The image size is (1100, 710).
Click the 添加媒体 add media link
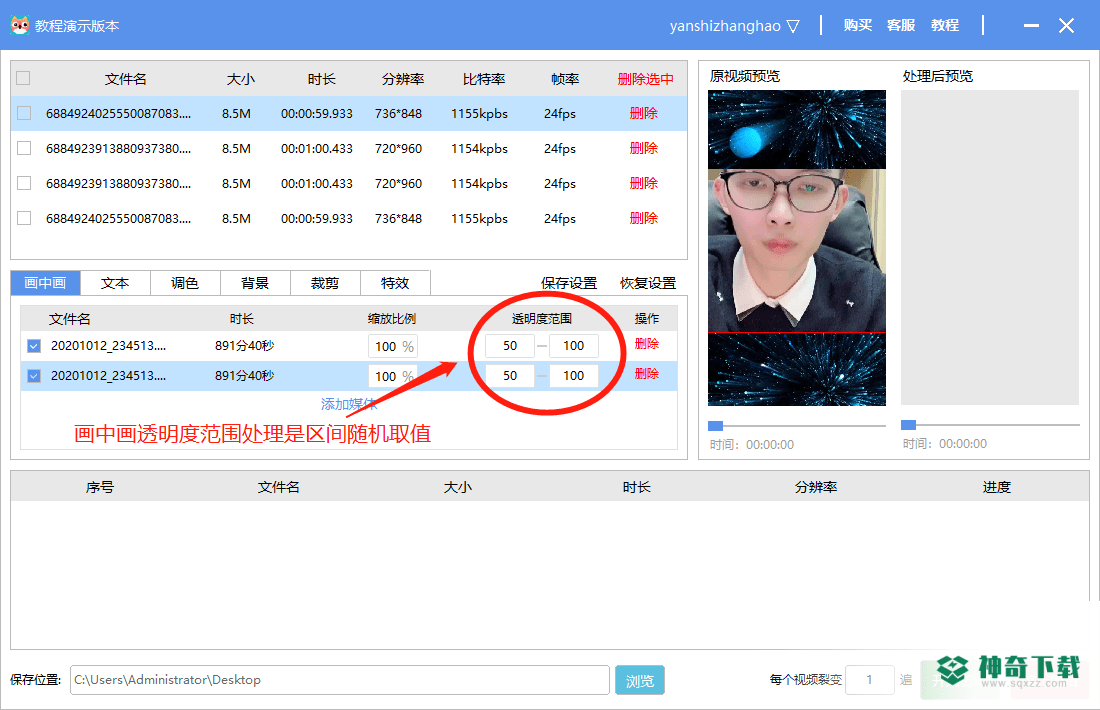pos(349,404)
